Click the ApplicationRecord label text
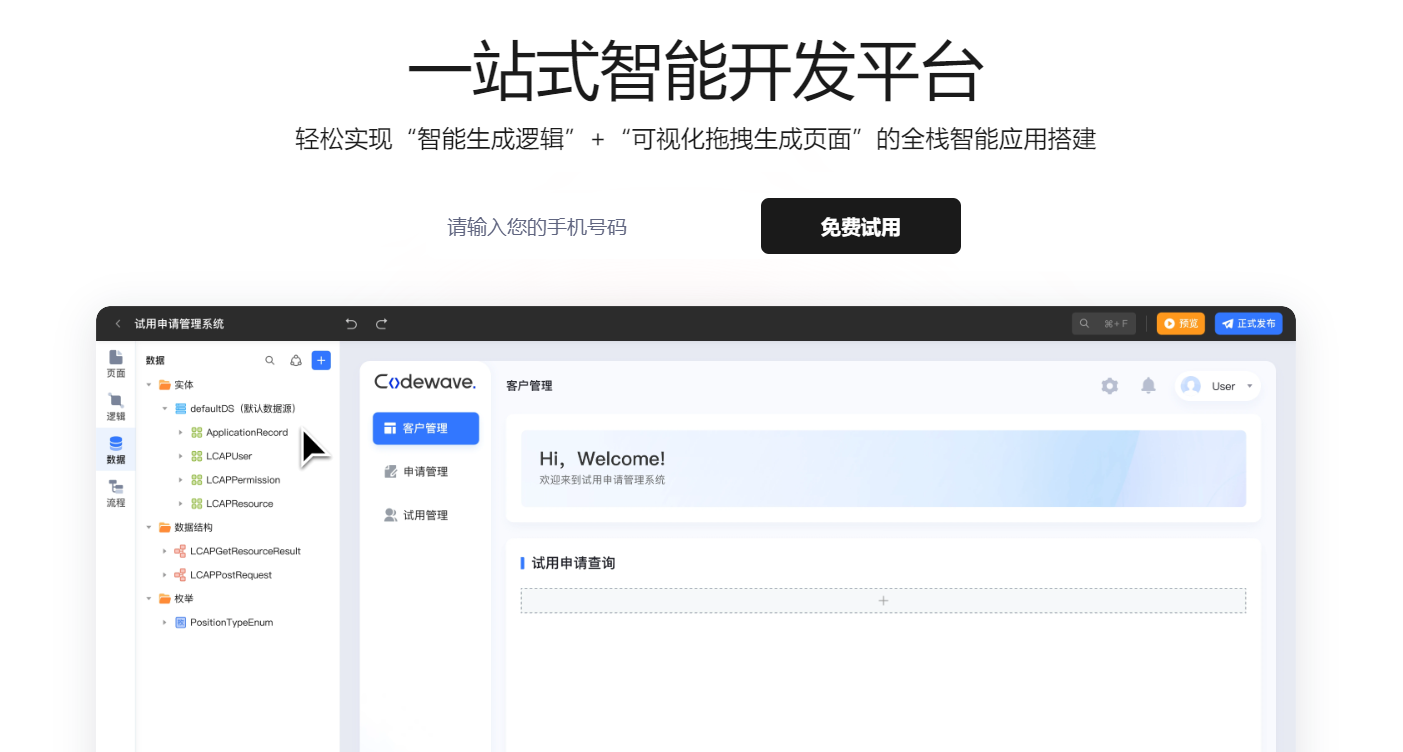The width and height of the screenshot is (1403, 752). tap(247, 433)
